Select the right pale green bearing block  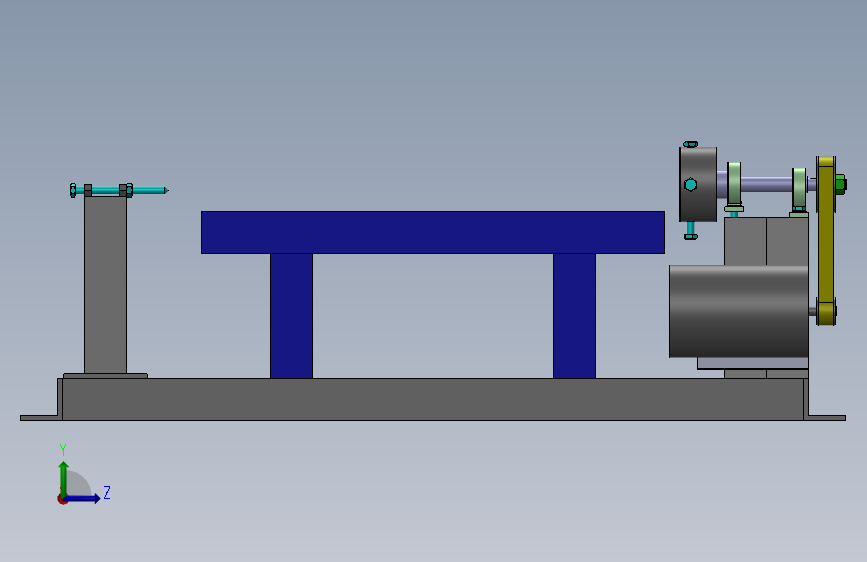[x=799, y=191]
